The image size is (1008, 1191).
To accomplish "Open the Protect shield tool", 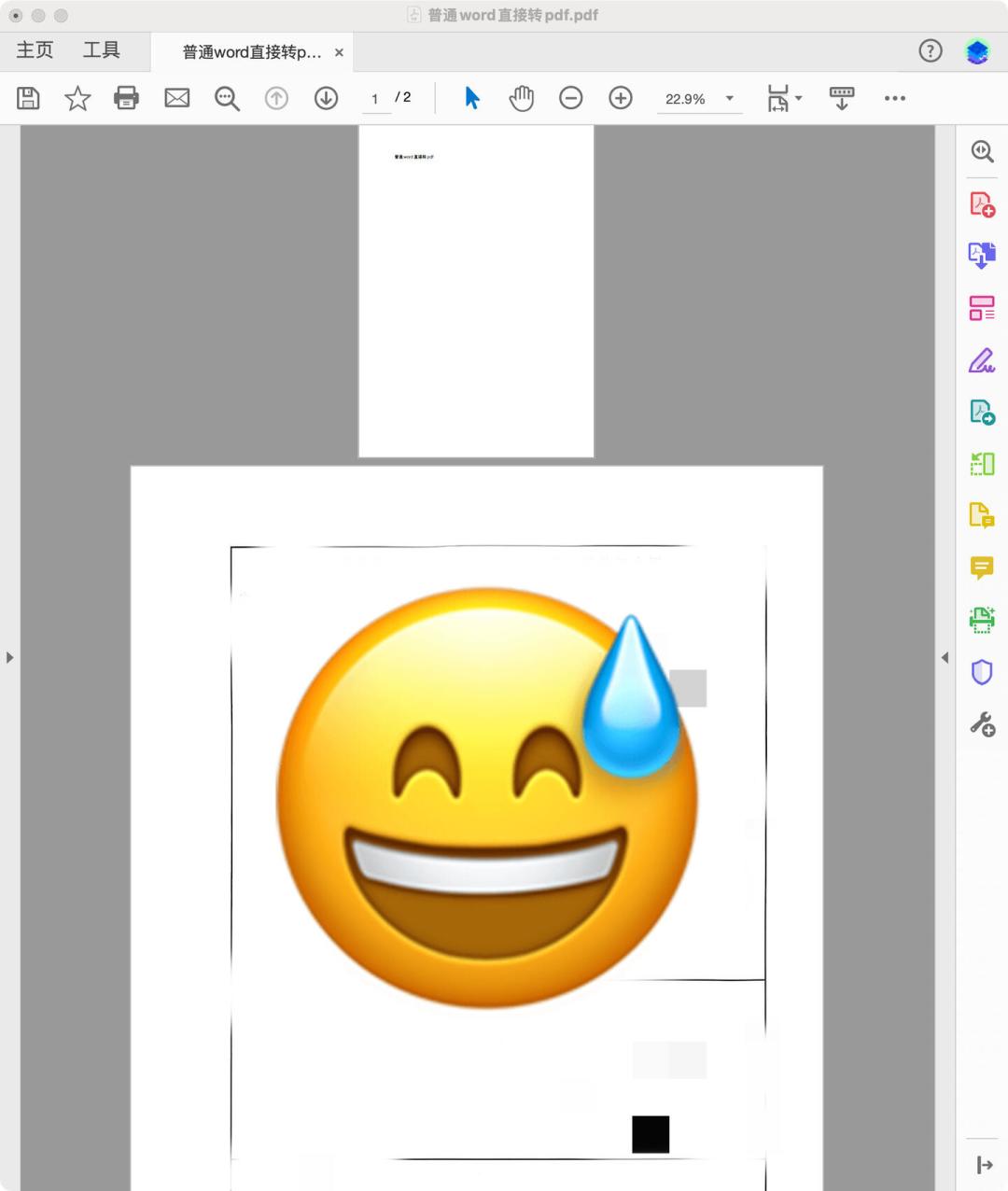I will coord(982,672).
